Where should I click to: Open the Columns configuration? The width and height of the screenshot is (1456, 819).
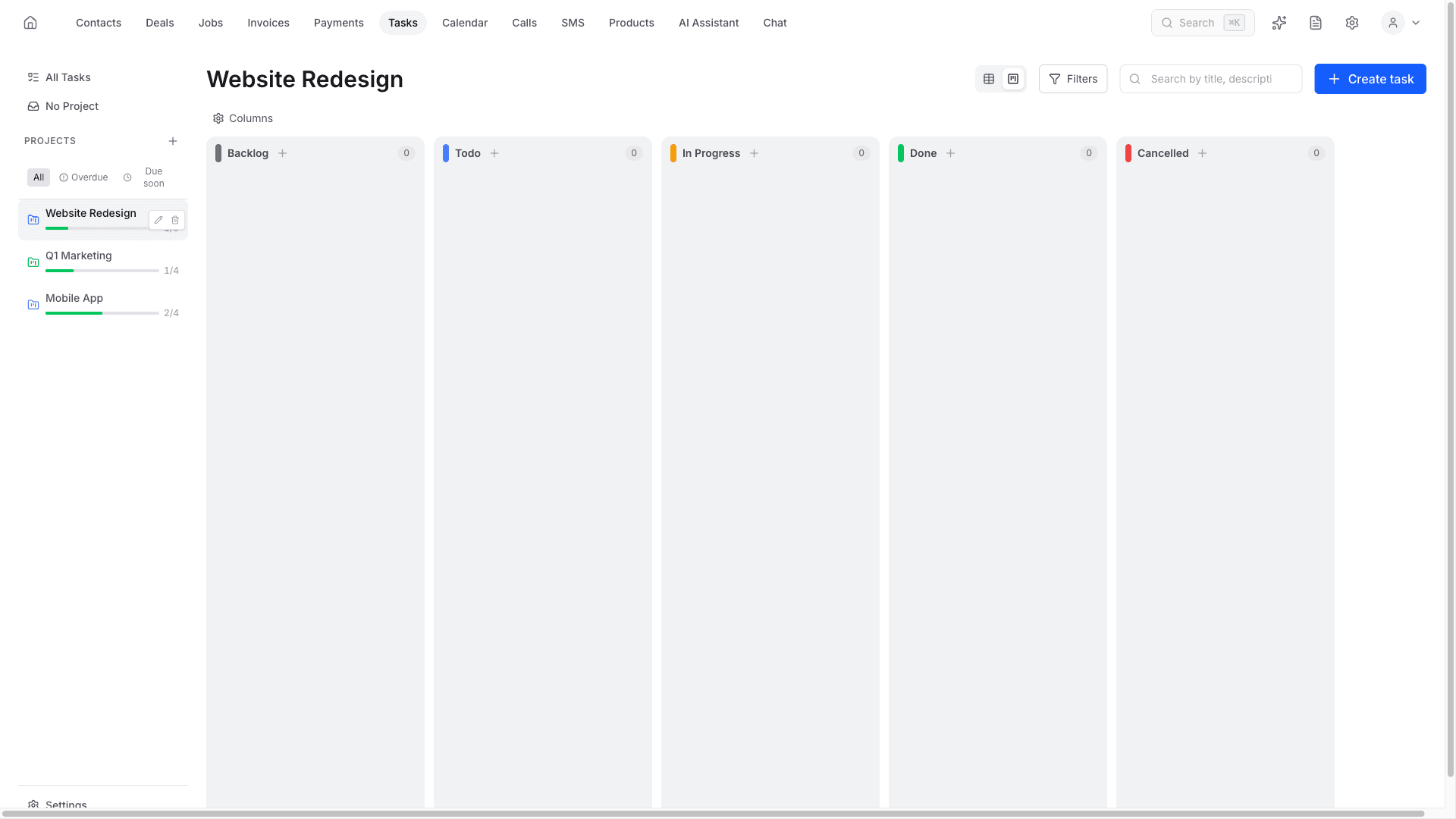click(242, 118)
